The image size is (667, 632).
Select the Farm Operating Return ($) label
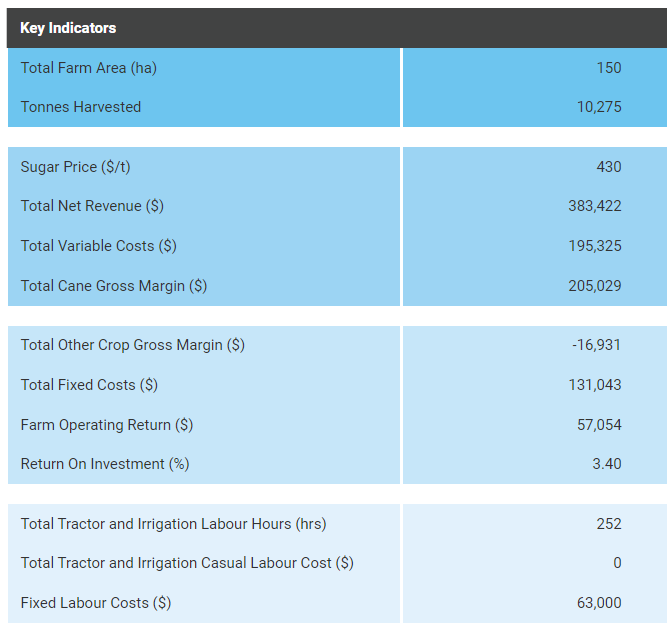(x=106, y=425)
